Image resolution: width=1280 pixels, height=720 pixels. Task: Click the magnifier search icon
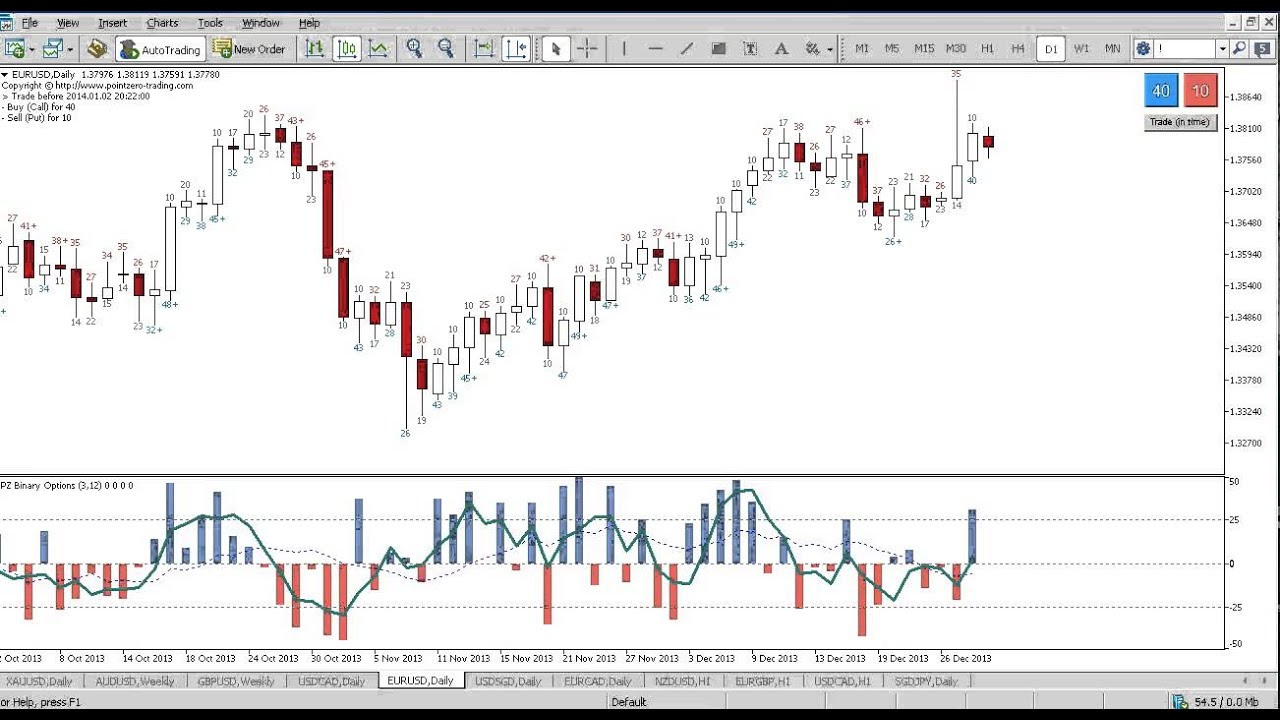point(1240,48)
